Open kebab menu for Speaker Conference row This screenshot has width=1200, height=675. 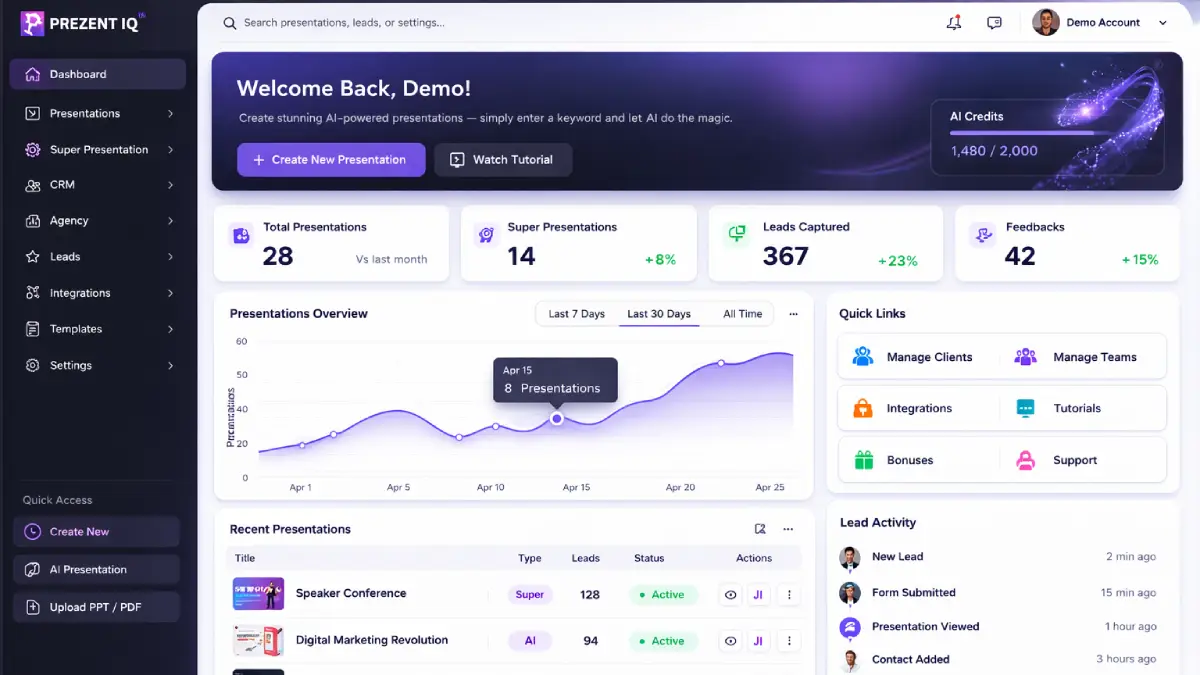(x=789, y=594)
